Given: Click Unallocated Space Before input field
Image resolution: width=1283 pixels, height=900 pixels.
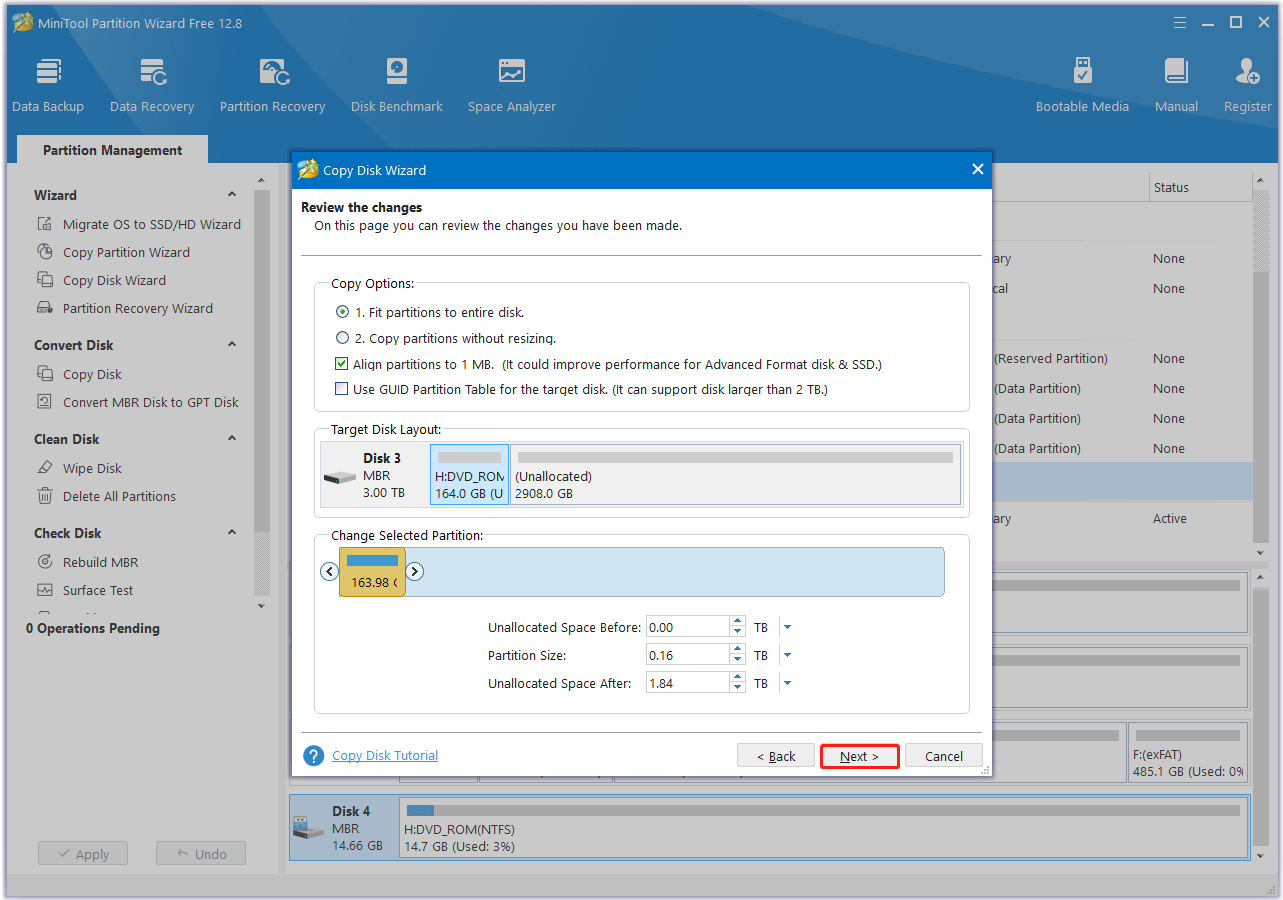Looking at the screenshot, I should (688, 628).
